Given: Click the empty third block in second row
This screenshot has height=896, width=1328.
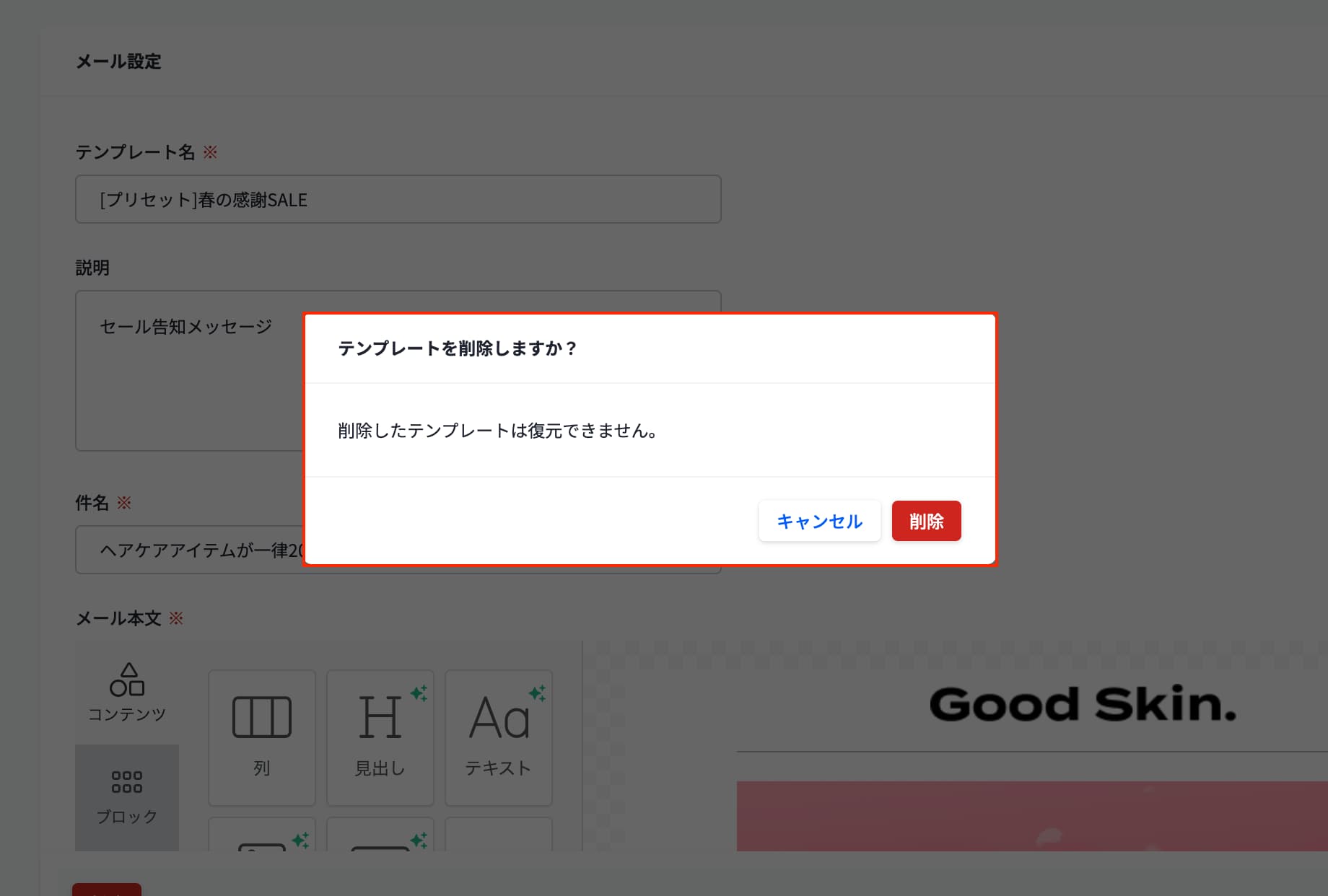Looking at the screenshot, I should tap(499, 835).
